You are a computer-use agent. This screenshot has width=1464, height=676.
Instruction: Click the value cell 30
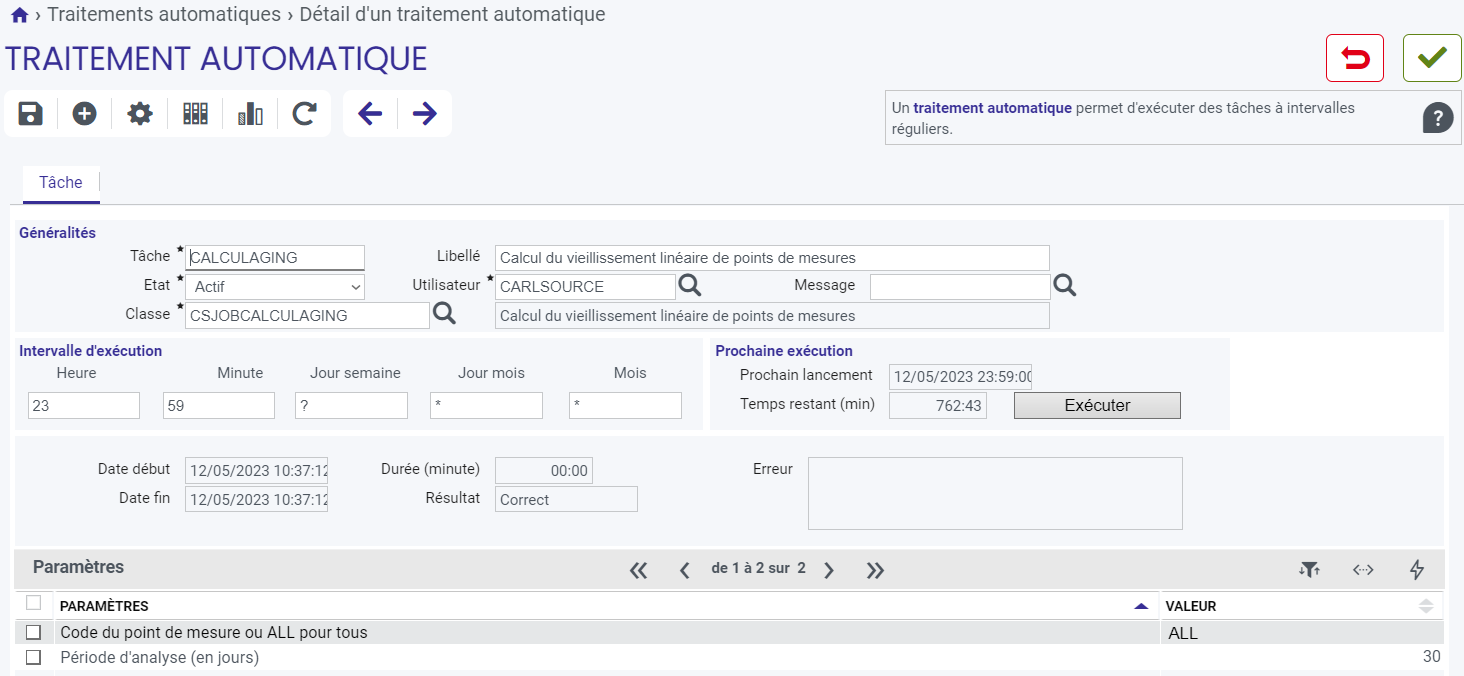tap(1302, 657)
